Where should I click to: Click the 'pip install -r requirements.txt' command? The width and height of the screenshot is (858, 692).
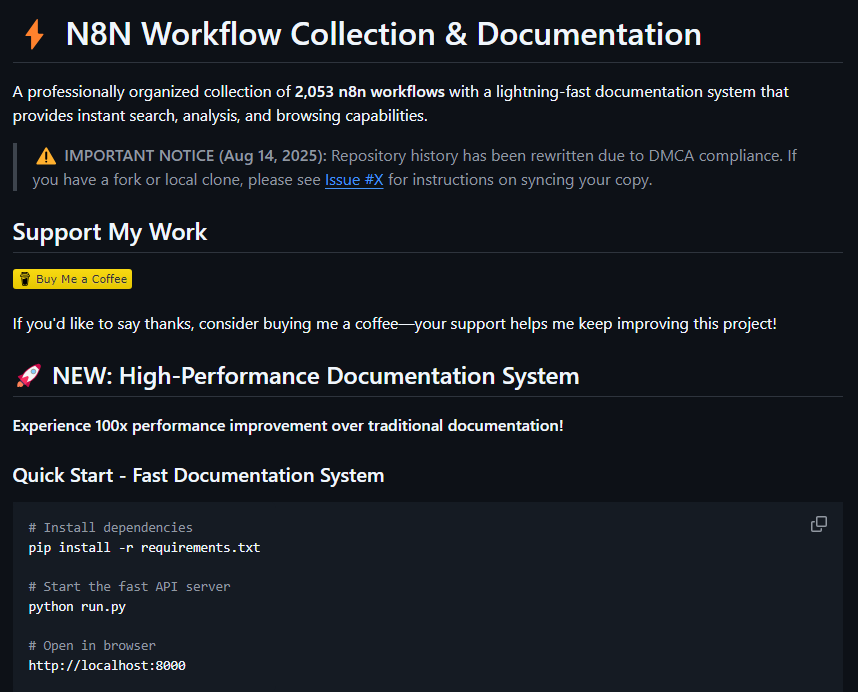tap(144, 548)
